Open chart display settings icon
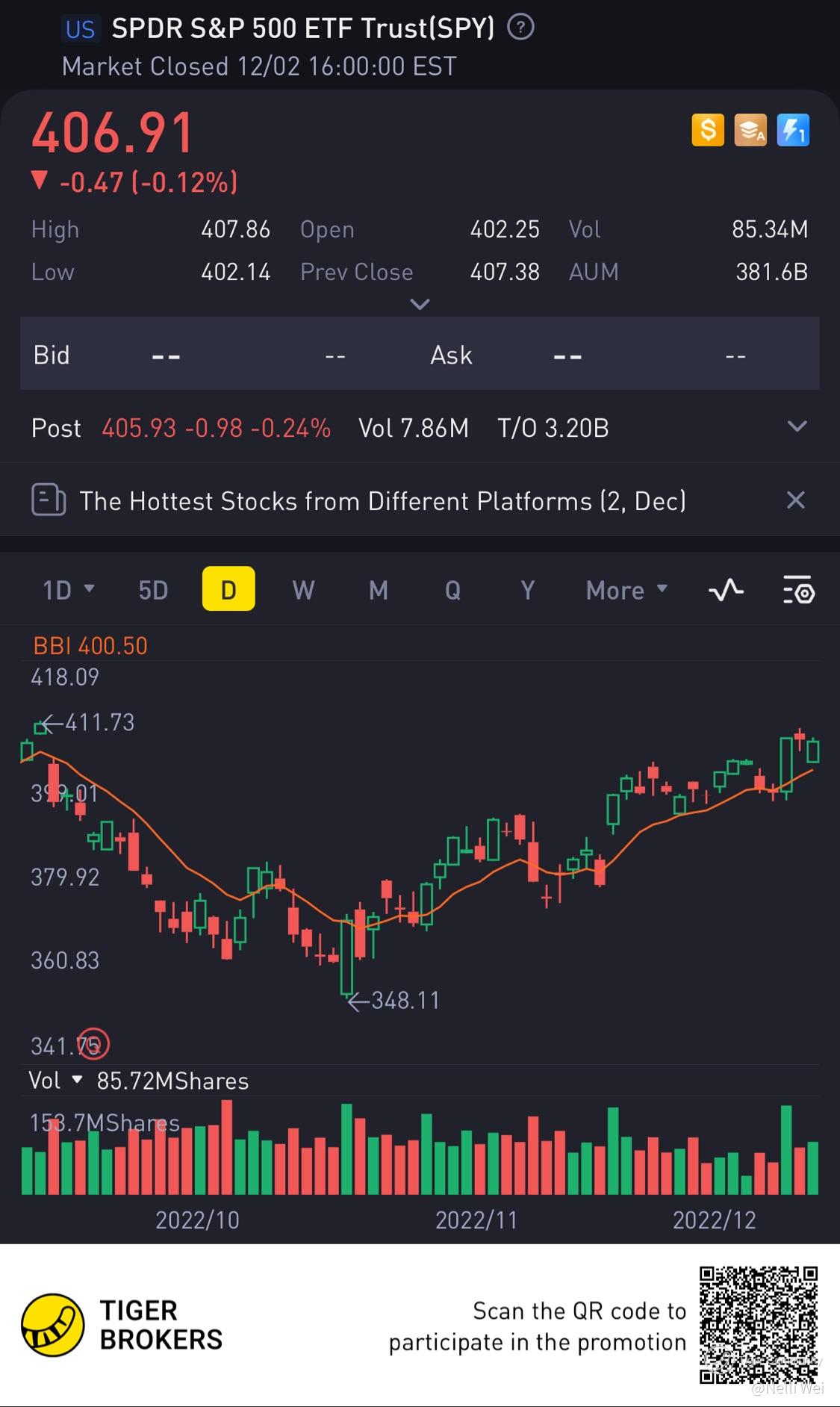The image size is (840, 1407). [x=798, y=590]
